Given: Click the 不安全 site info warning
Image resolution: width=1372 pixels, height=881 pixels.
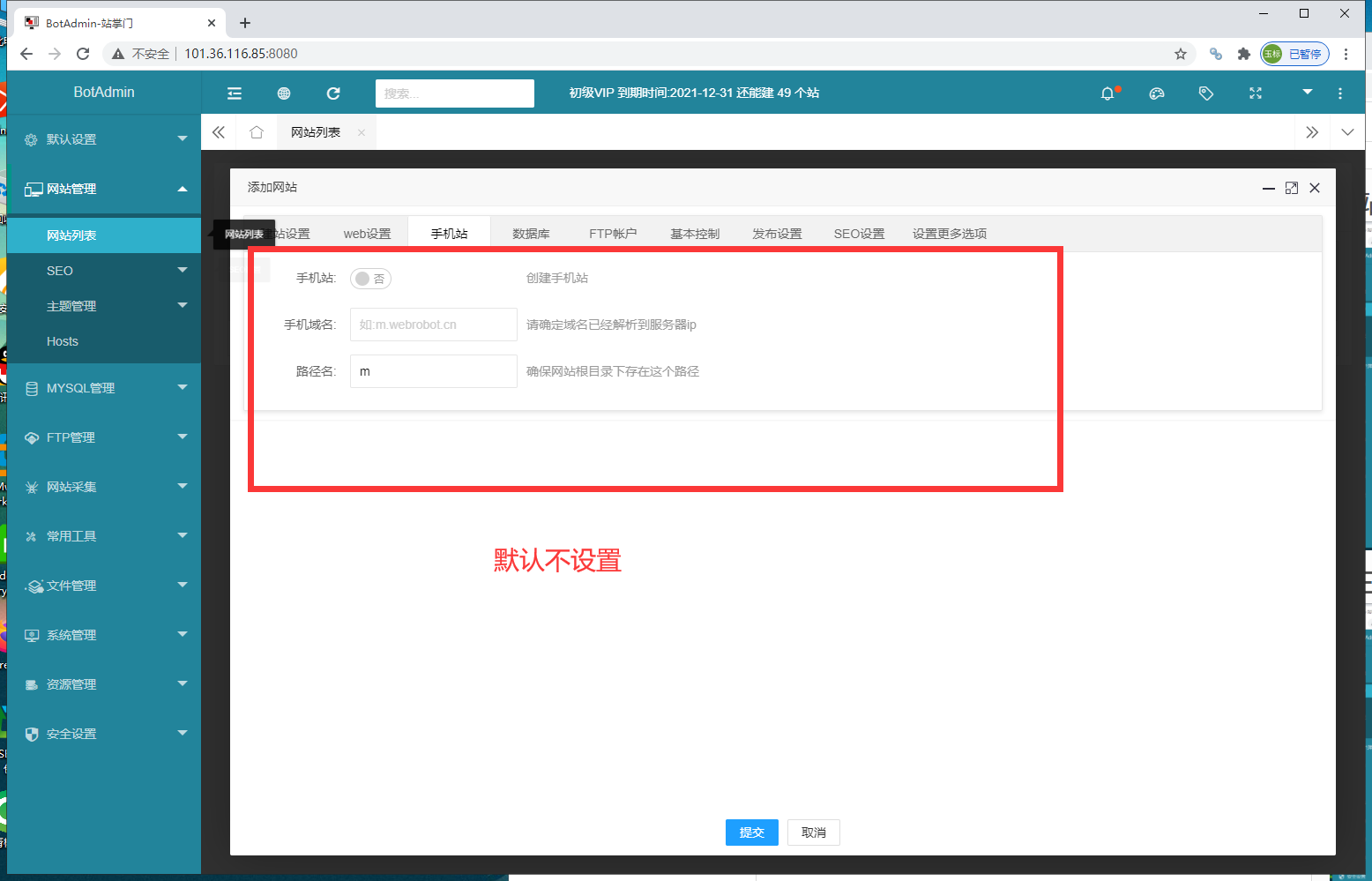Looking at the screenshot, I should click(x=140, y=54).
